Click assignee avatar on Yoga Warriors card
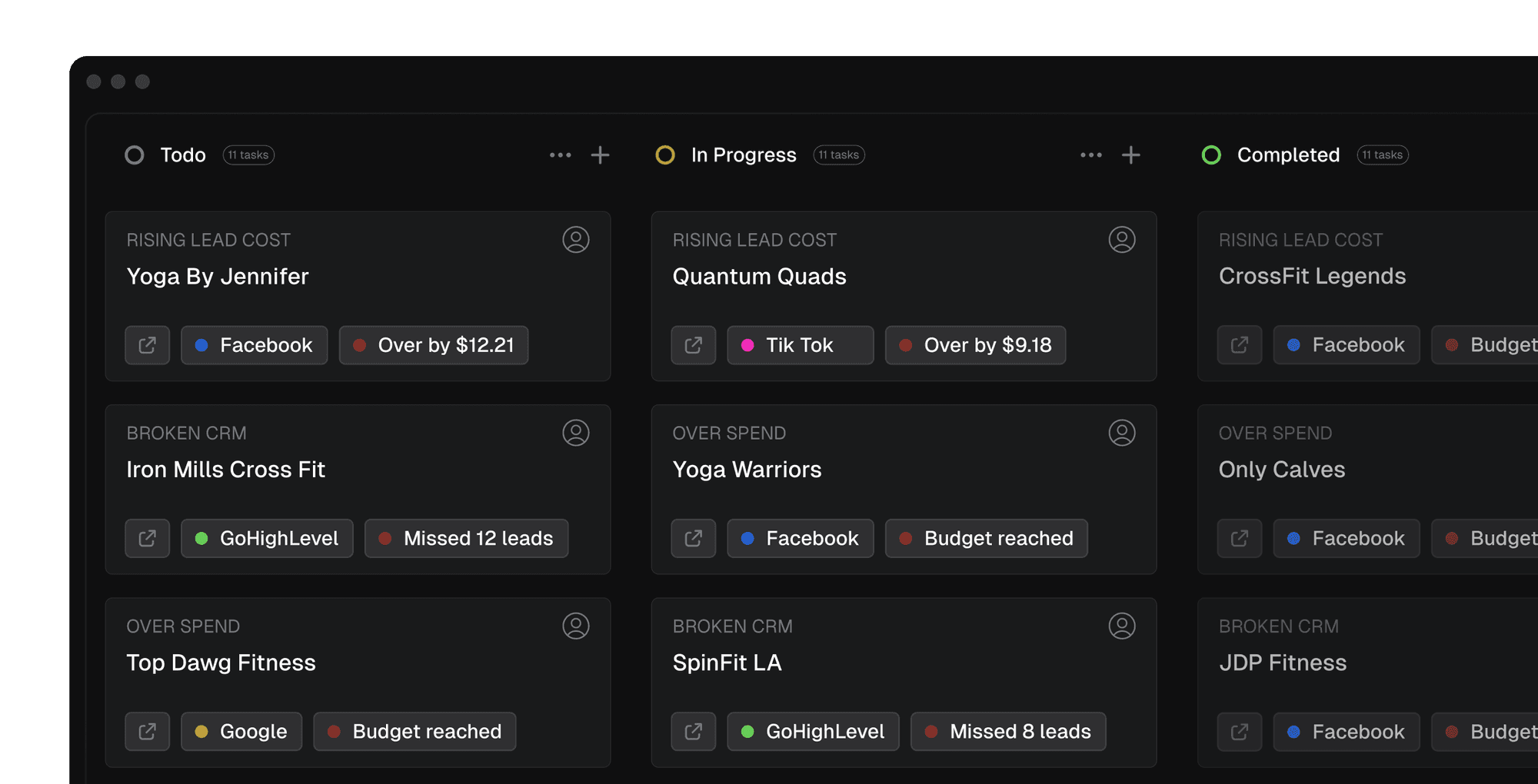This screenshot has width=1538, height=784. coord(1122,433)
